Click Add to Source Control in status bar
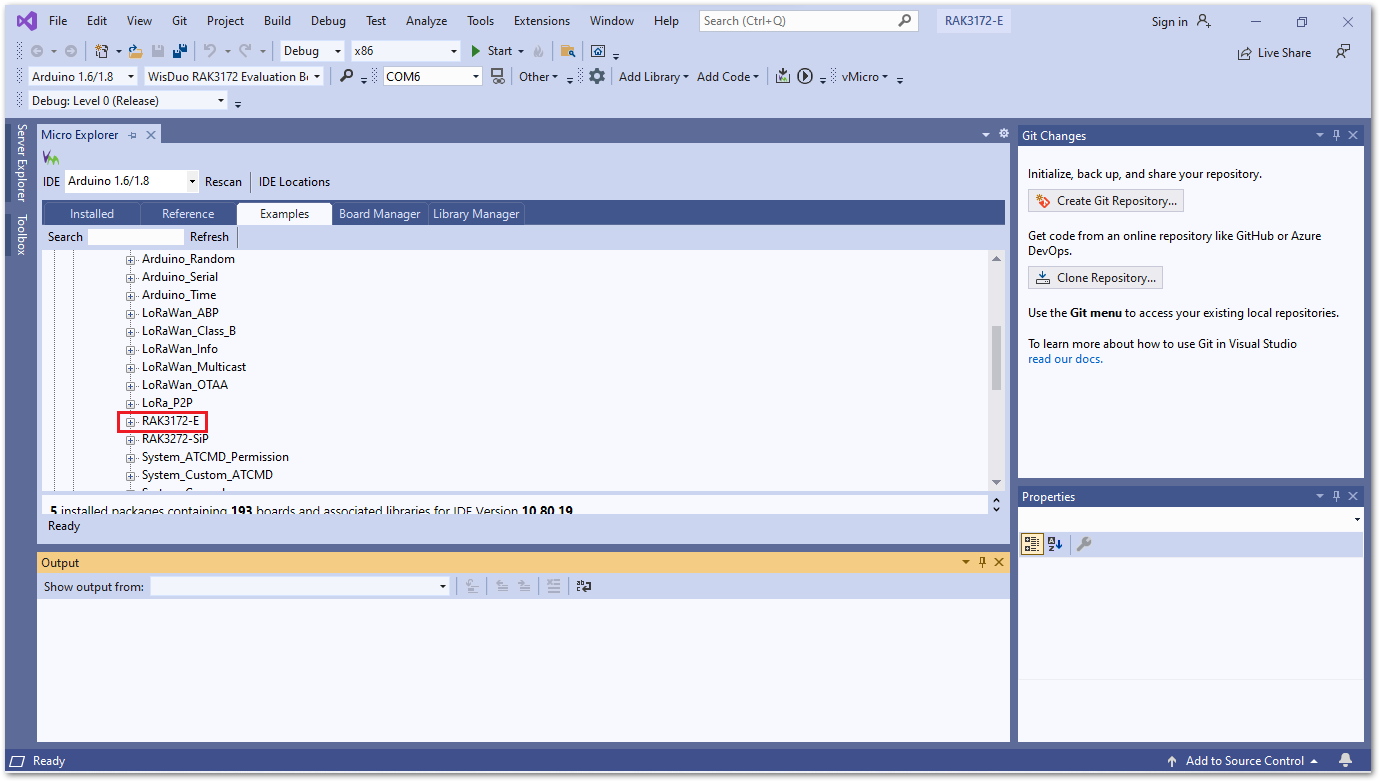 (1243, 761)
